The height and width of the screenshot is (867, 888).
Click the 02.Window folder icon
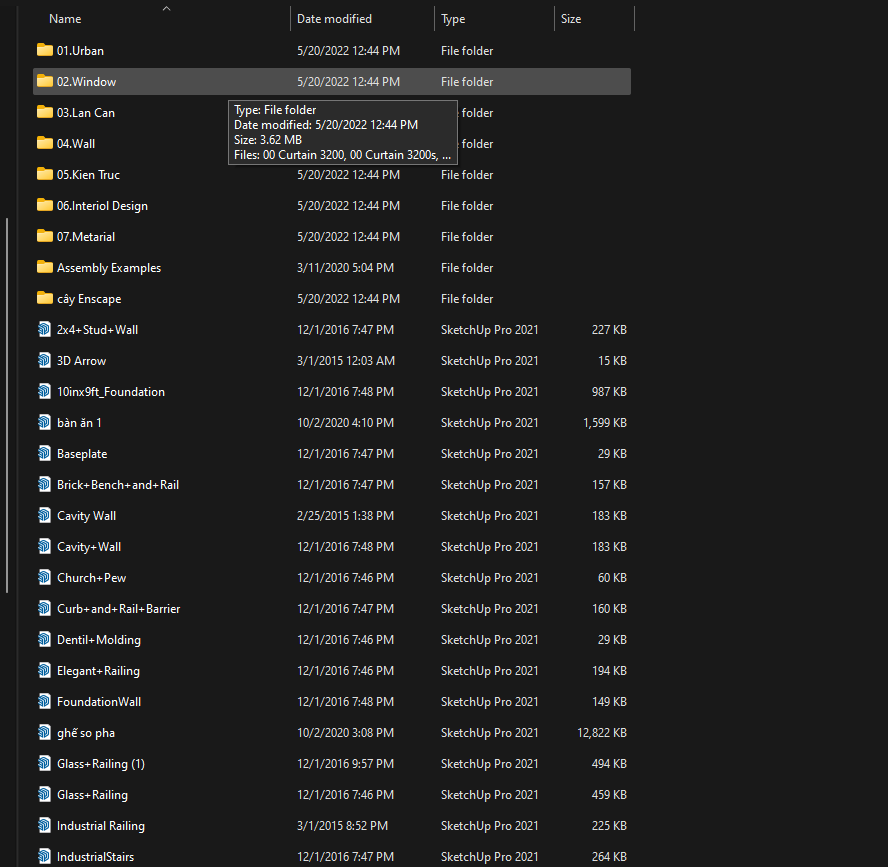[45, 82]
